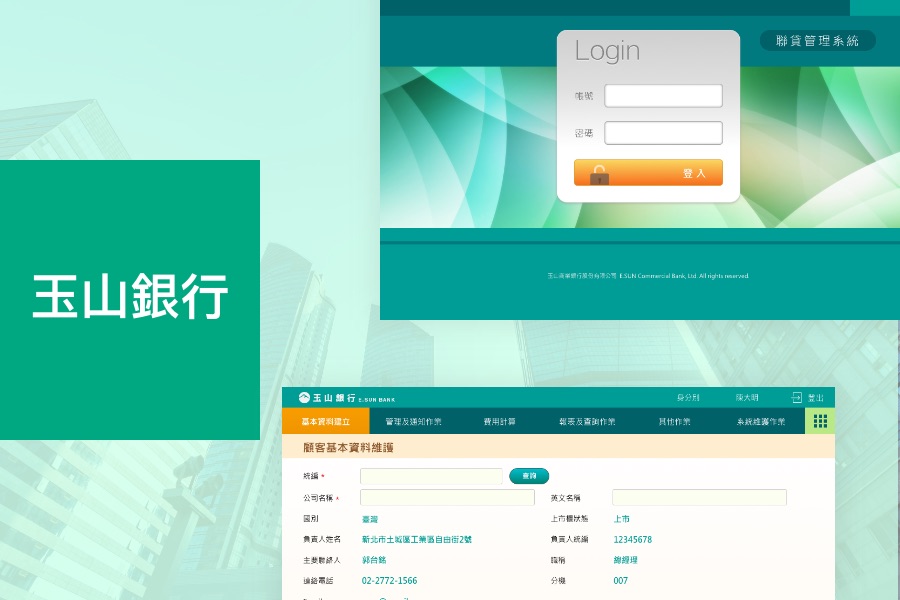This screenshot has width=900, height=600.
Task: Click the 查詢 search button
Action: click(529, 476)
